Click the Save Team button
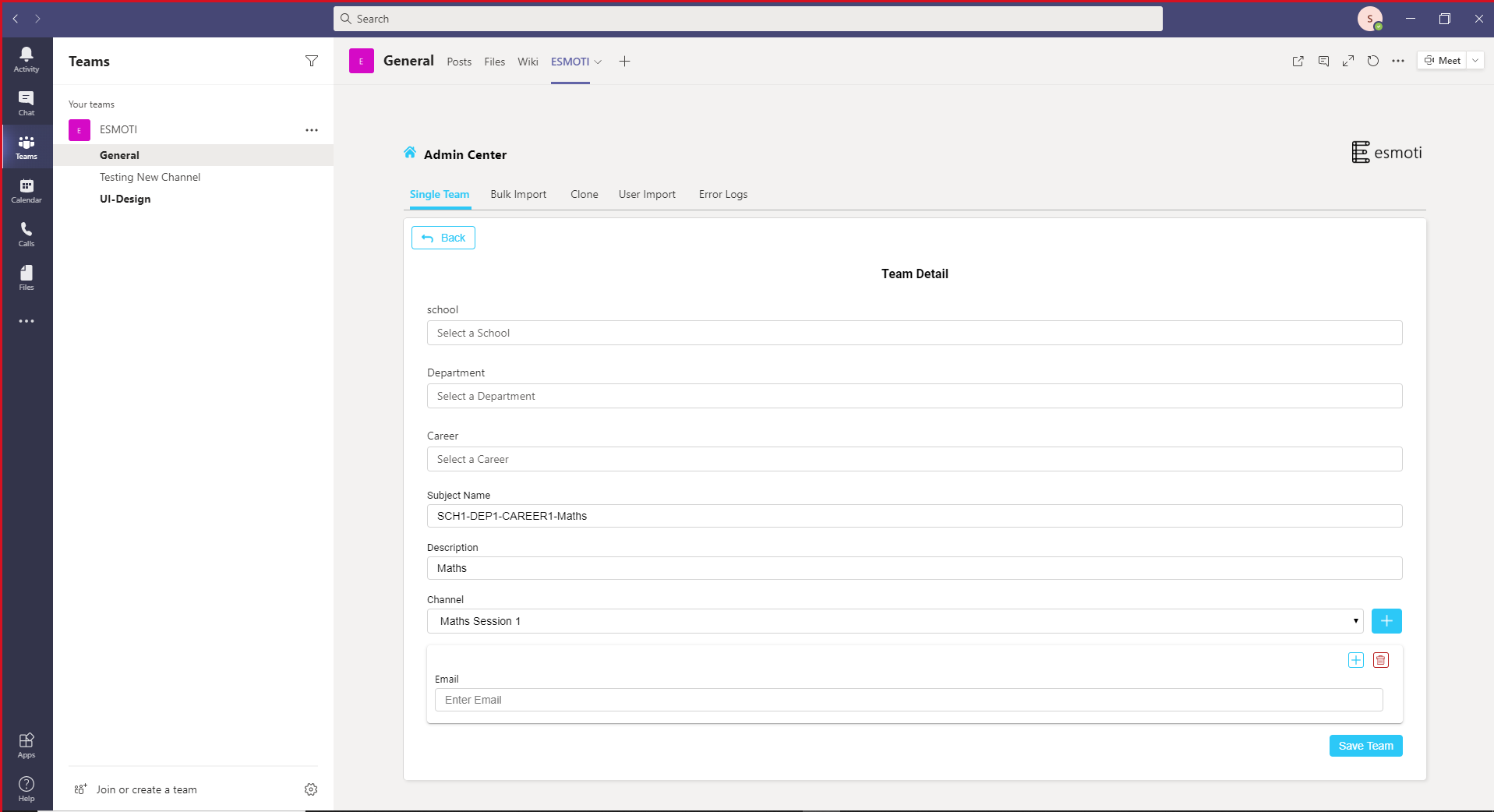 (x=1365, y=746)
